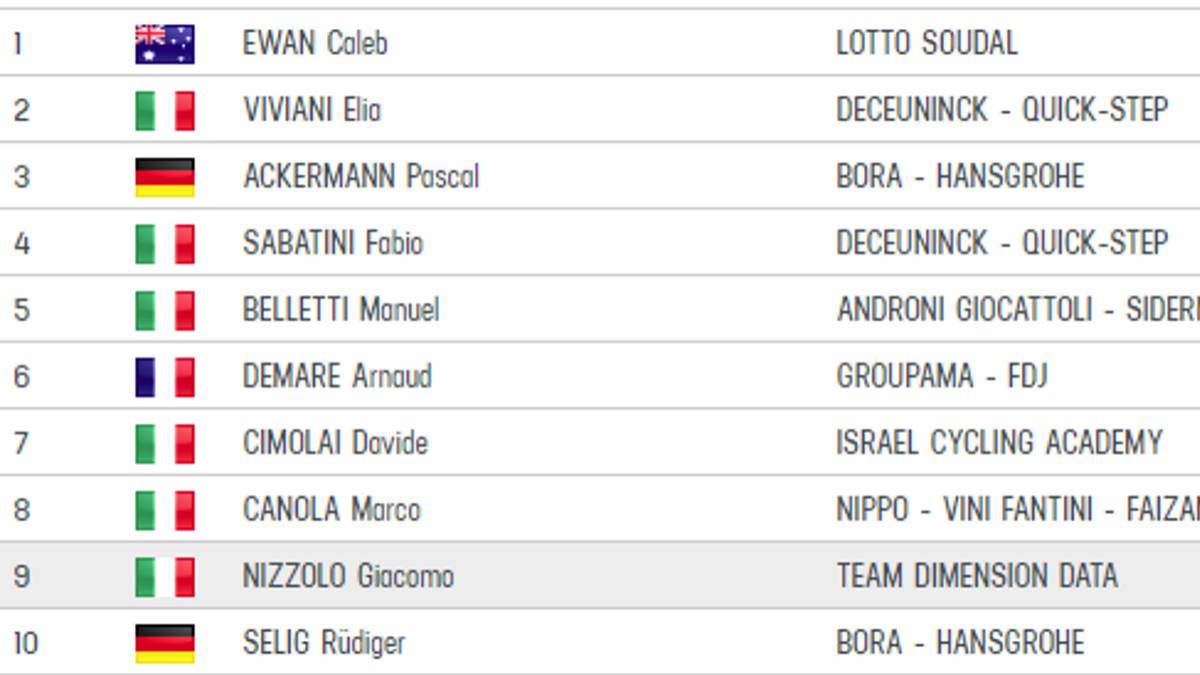Click the Italian flag next to Sabatini Fabio
1200x675 pixels.
pos(165,244)
